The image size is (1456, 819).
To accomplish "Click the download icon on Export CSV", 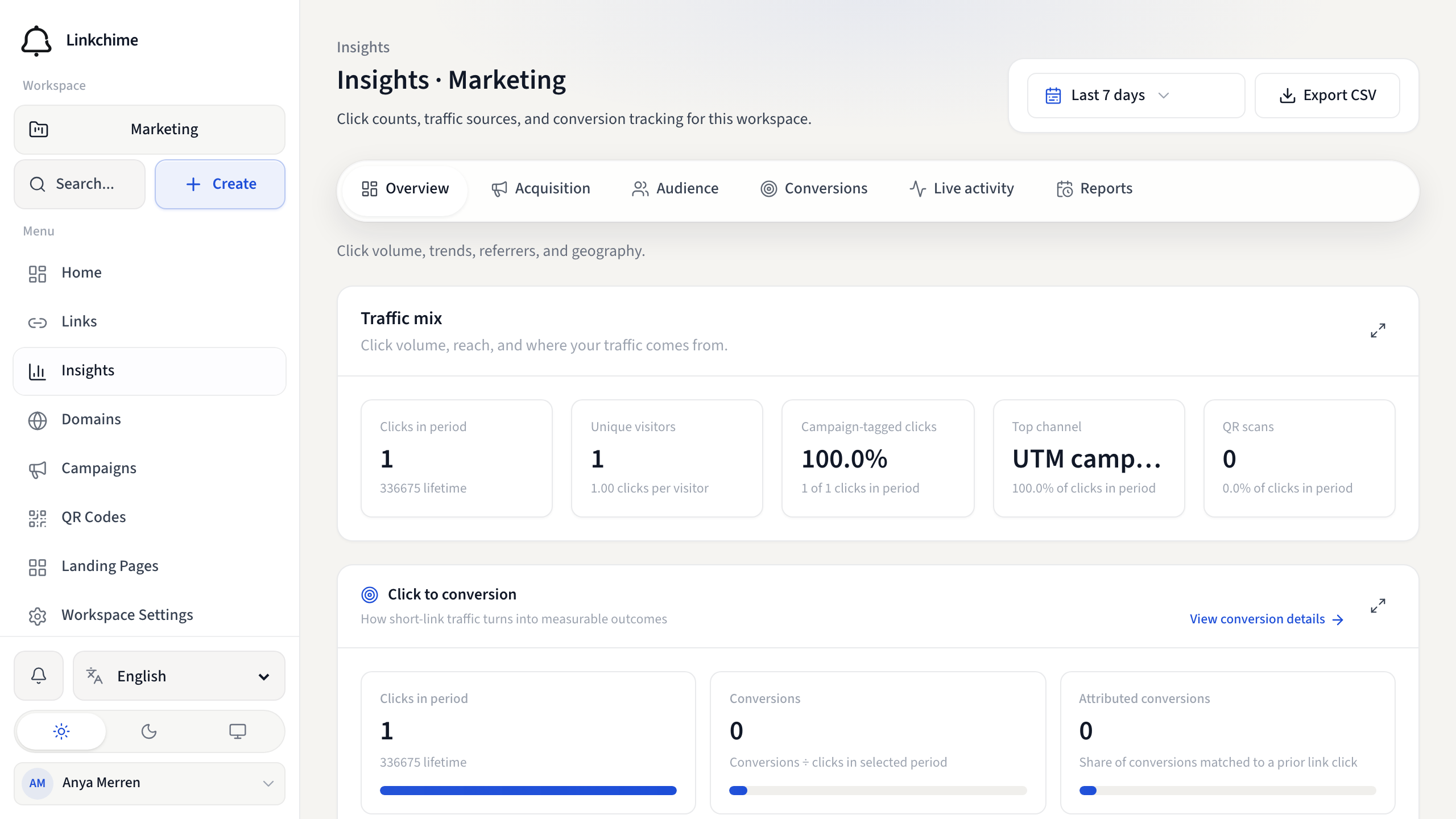I will [x=1287, y=96].
